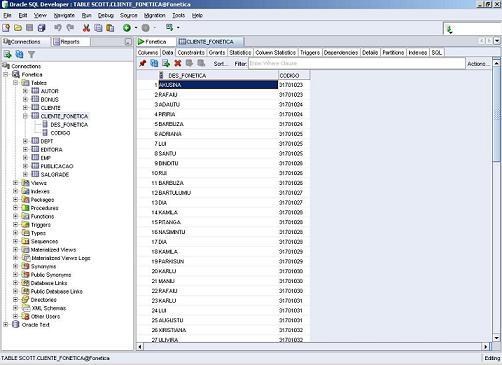
Task: Click the Freeze View pin icon
Action: 143,63
